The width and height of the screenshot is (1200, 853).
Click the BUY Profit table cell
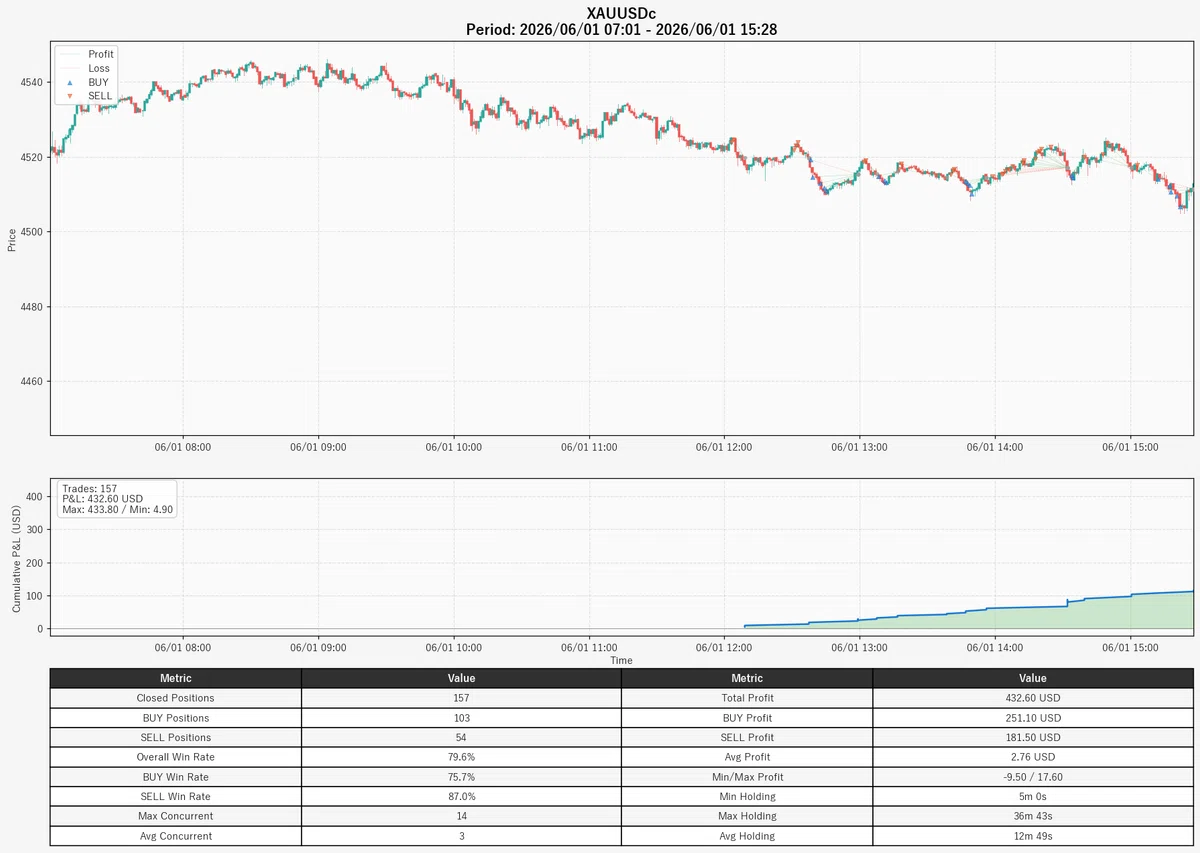click(747, 718)
